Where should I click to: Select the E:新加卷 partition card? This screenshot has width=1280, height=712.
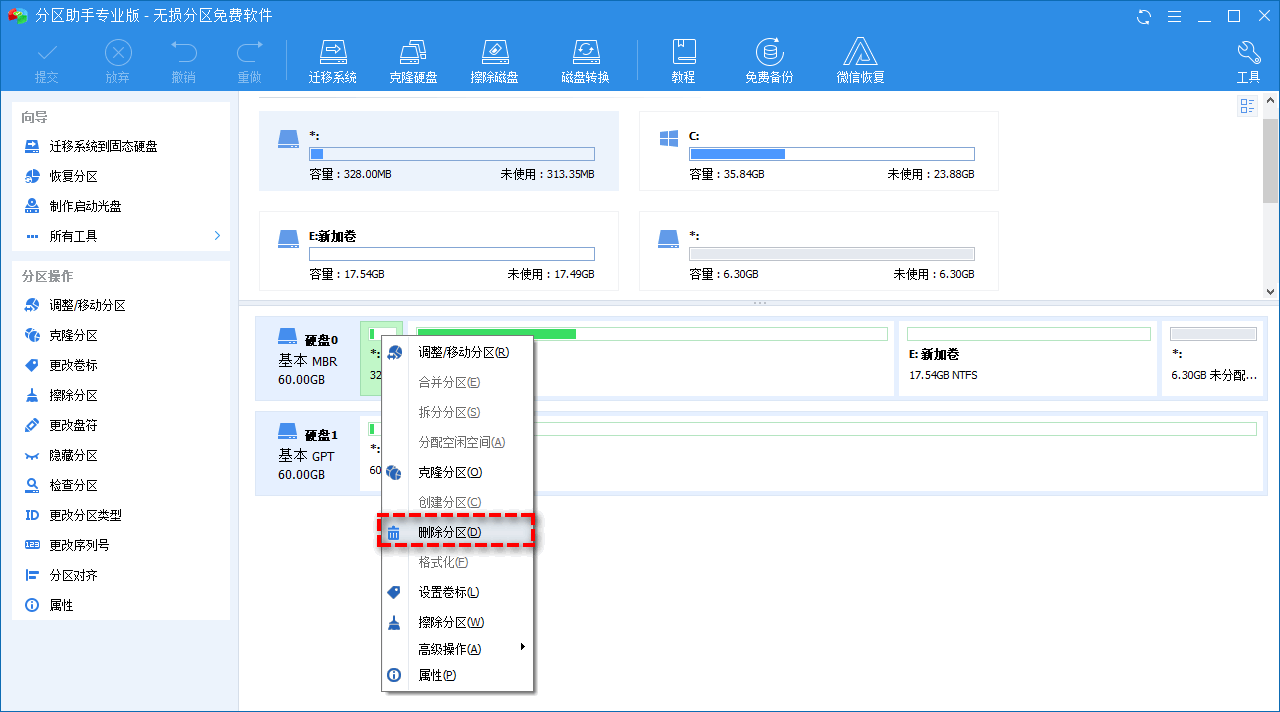(x=438, y=251)
